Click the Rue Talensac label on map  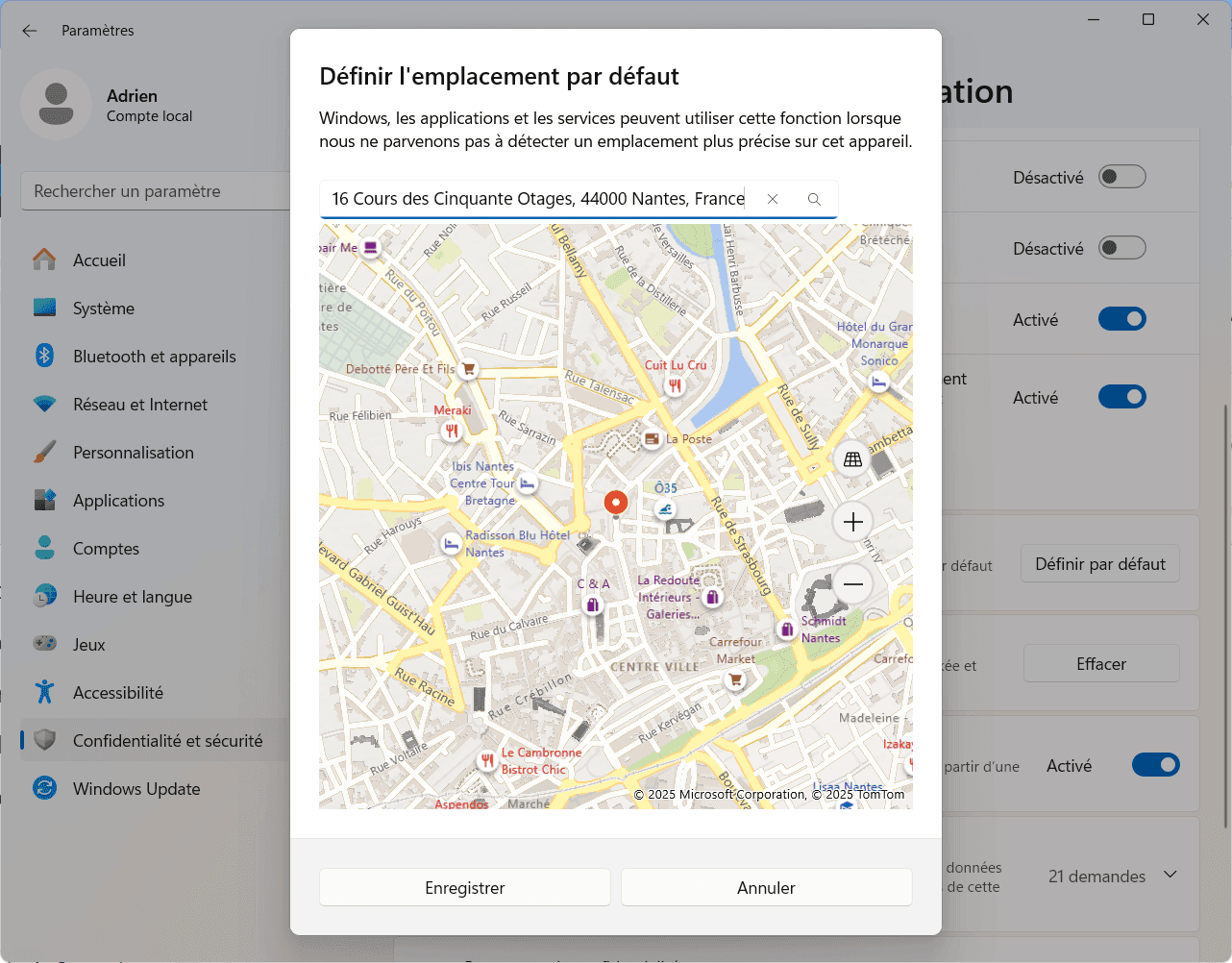[600, 386]
